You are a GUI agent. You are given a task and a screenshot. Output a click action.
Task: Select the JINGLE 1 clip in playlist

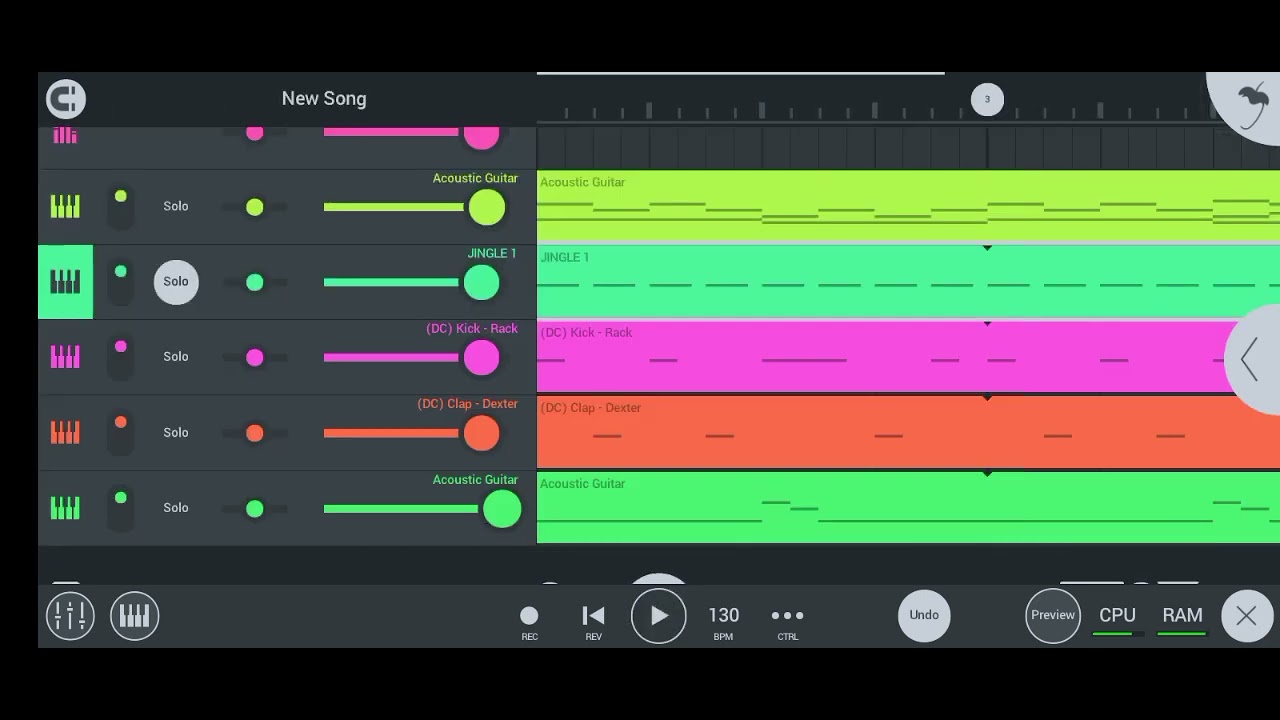(x=908, y=282)
